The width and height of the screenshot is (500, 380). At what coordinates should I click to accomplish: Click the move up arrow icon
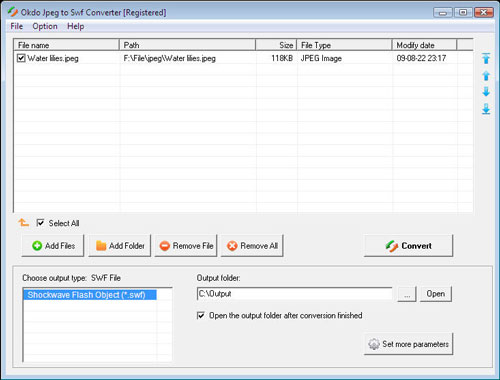coord(486,76)
